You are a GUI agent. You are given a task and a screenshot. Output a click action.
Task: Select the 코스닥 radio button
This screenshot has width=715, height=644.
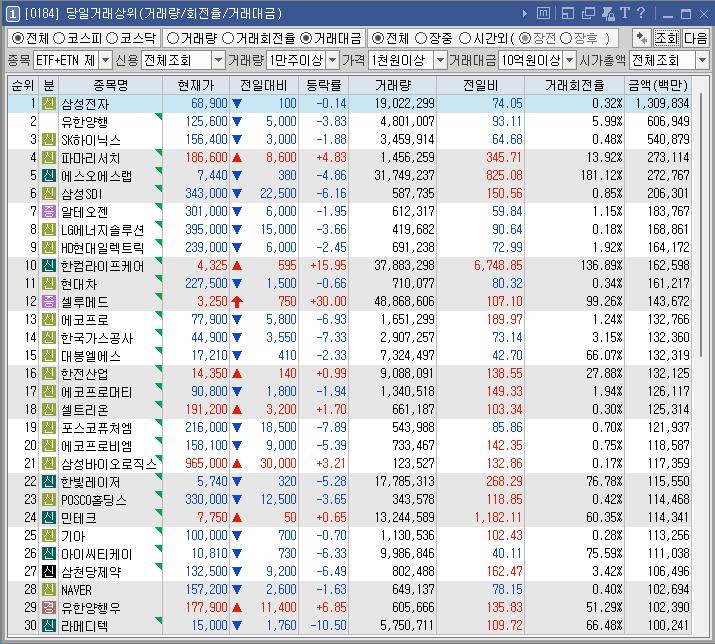(112, 38)
